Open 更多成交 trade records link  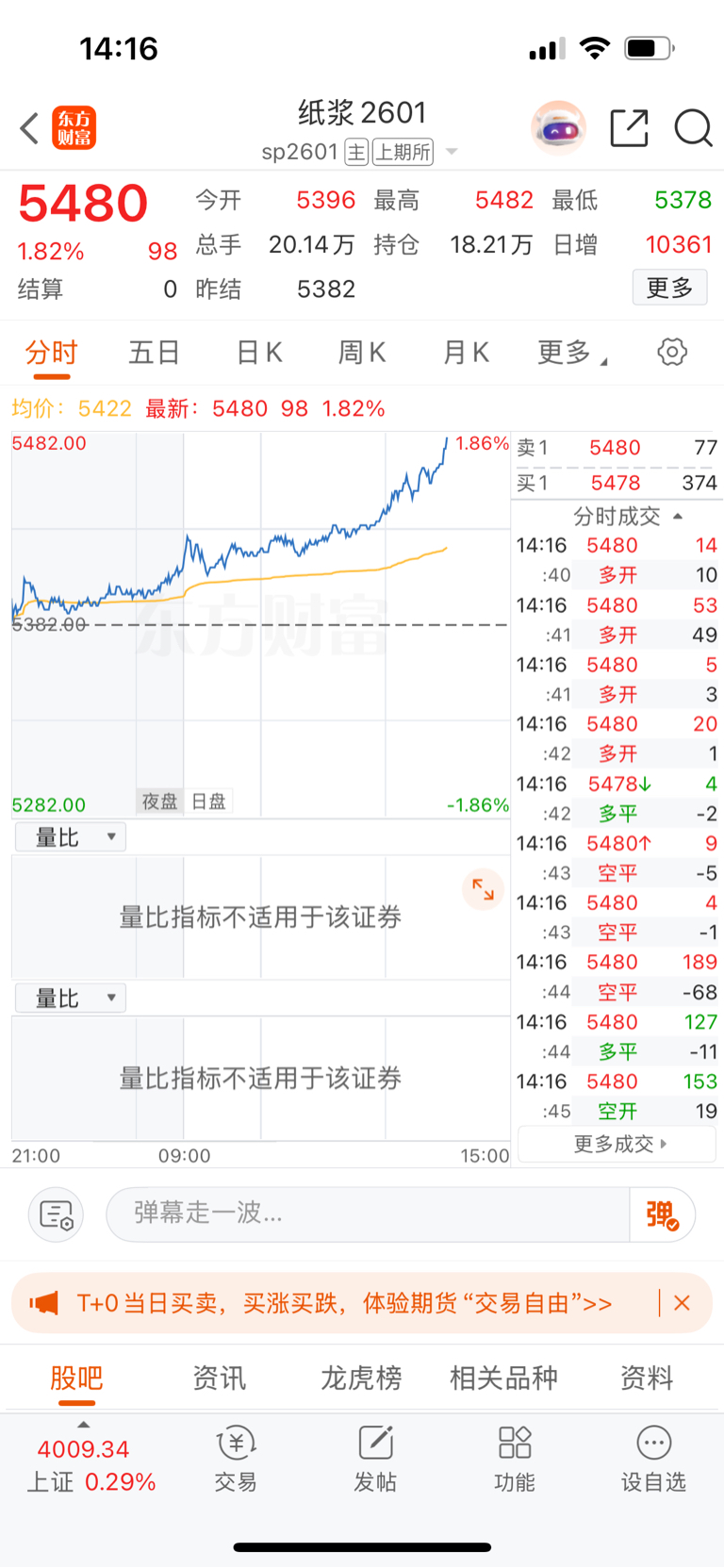(619, 1144)
